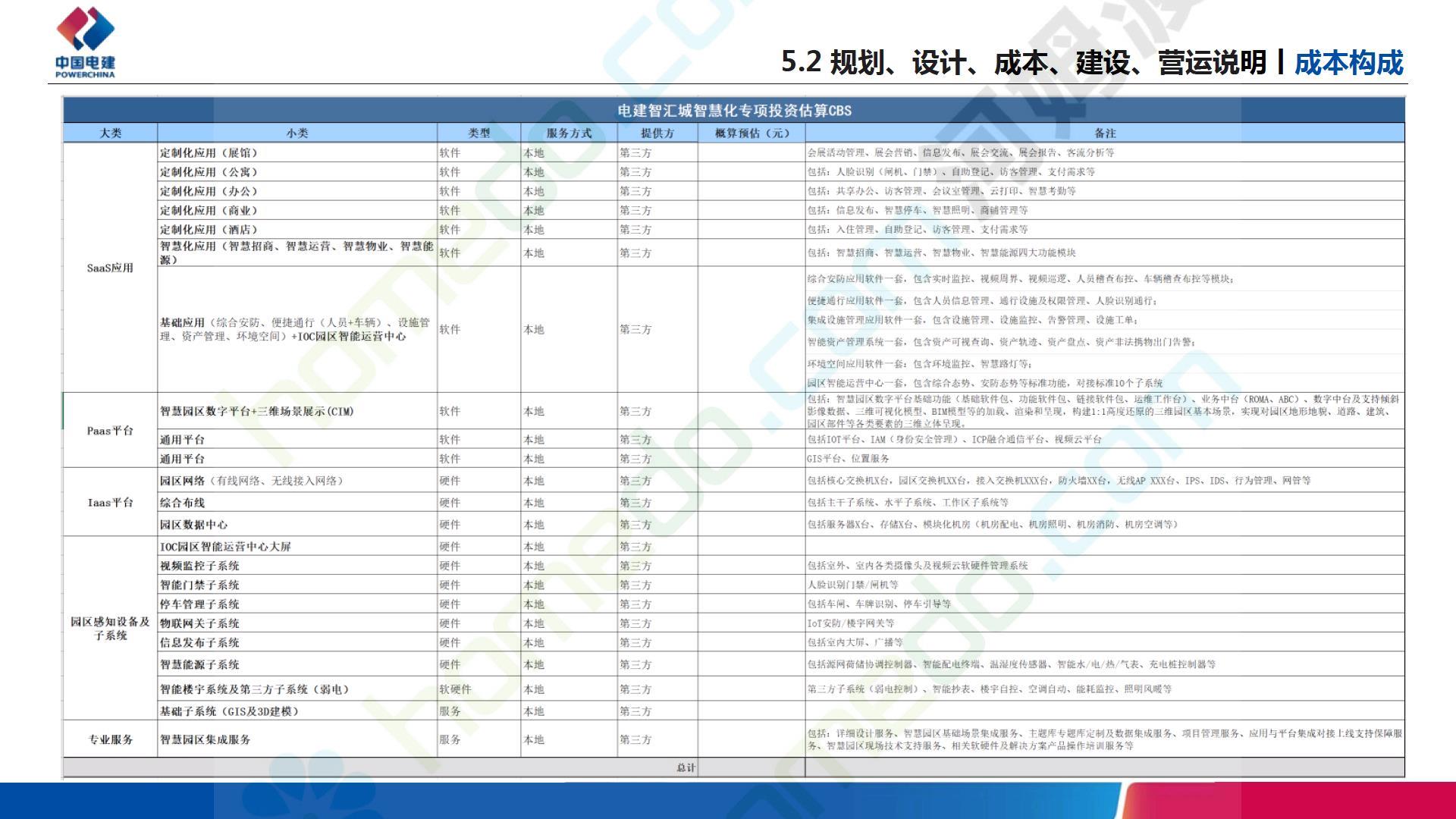Select the table title 电建智汇城智慧化专项投资估算CBS
The height and width of the screenshot is (819, 1456).
(733, 111)
